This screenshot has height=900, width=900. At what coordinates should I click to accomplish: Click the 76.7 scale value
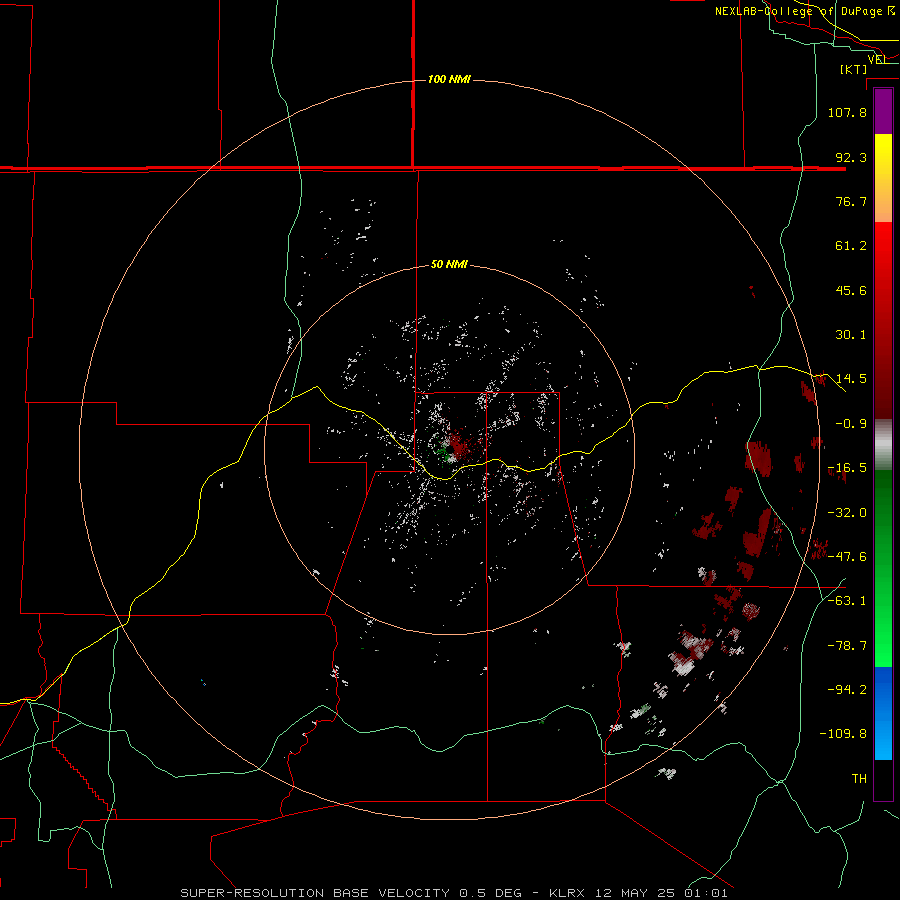[x=851, y=201]
